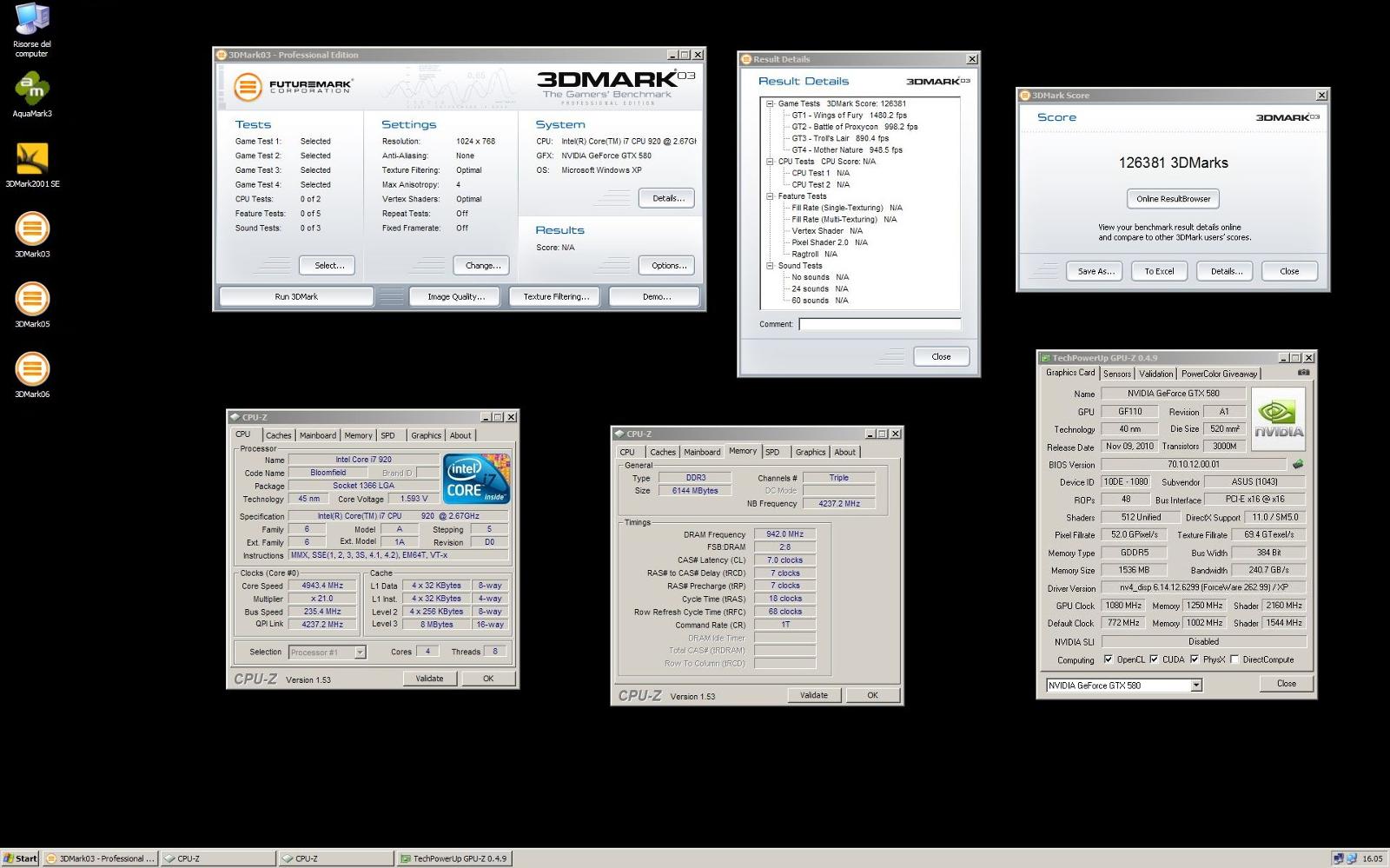Click the DRAM Frequency 942.0 MHz value

[x=784, y=534]
